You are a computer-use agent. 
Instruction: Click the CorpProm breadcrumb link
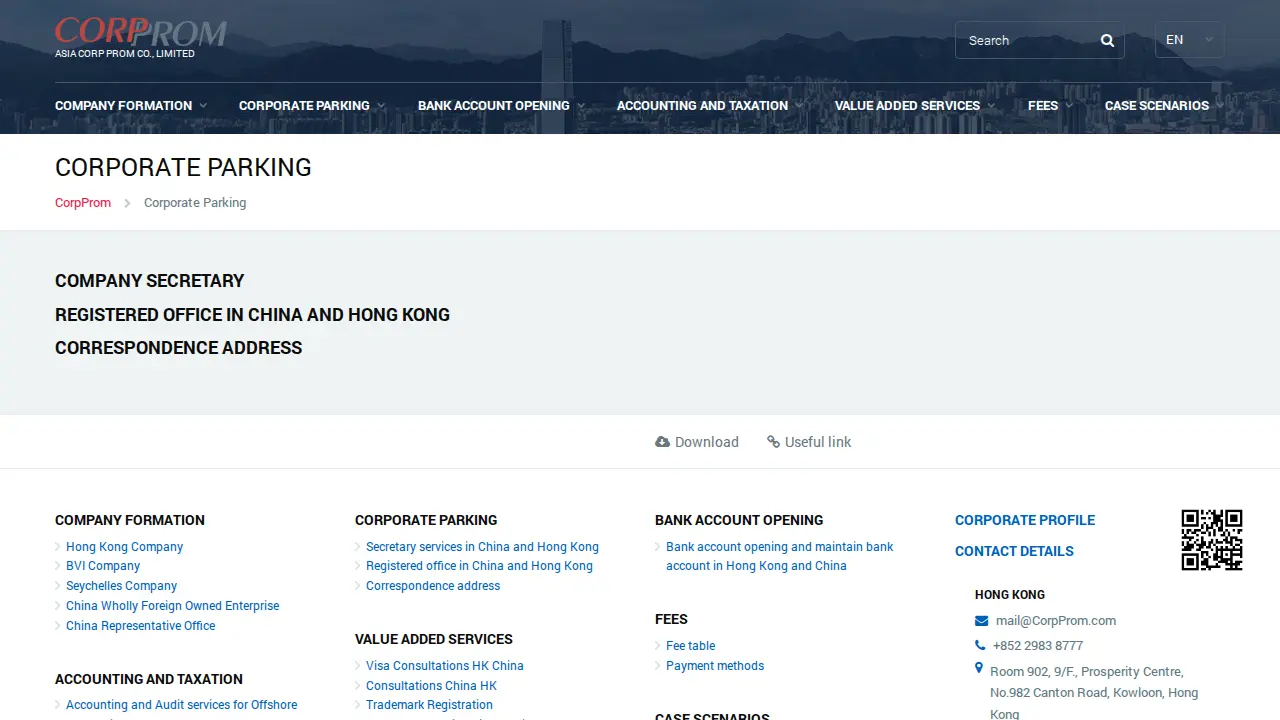83,203
